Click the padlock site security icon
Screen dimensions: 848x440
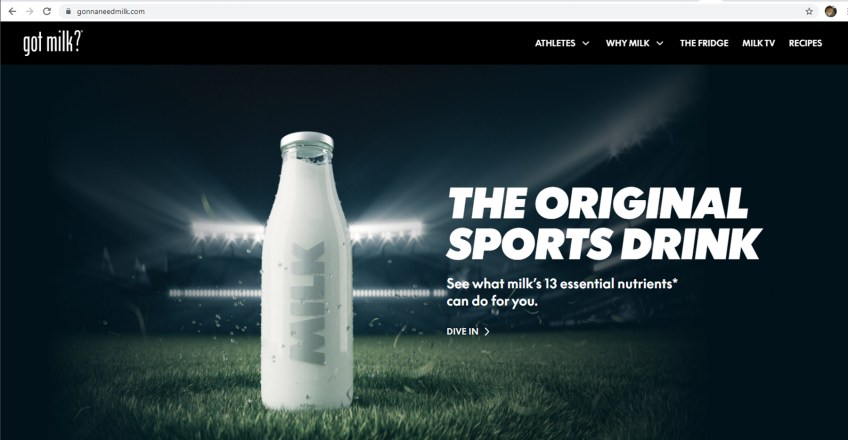pyautogui.click(x=68, y=11)
